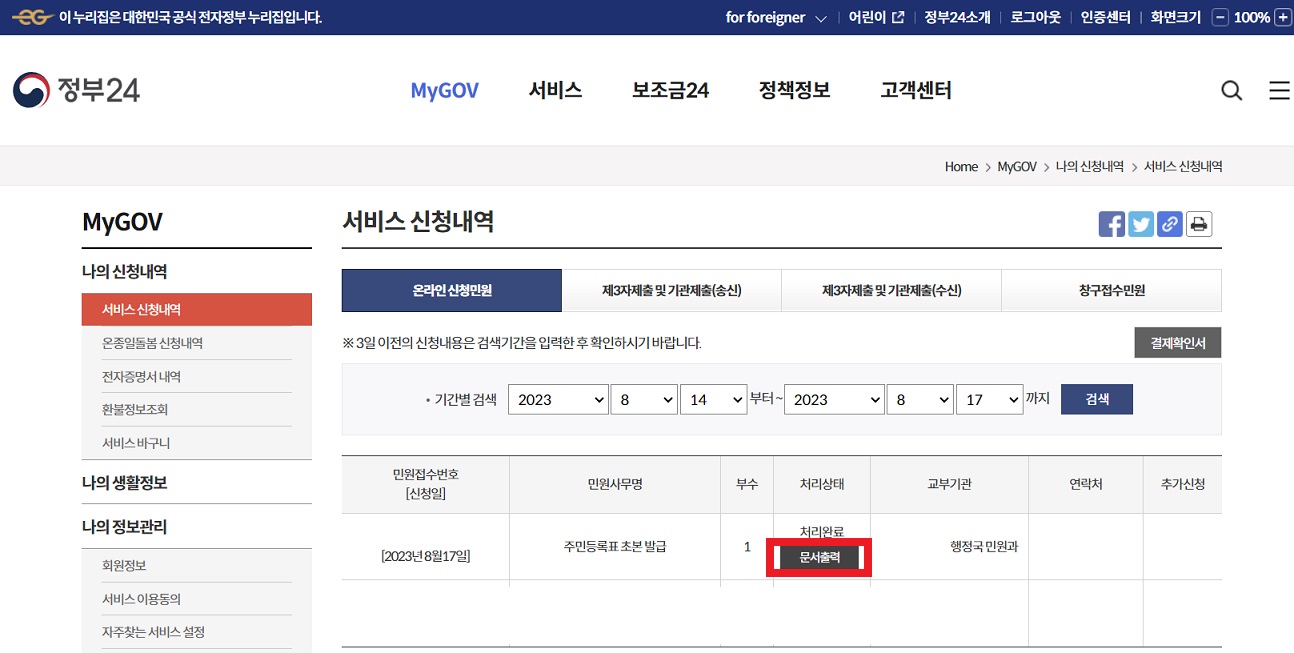Open the full menu via hamburger icon
The width and height of the screenshot is (1294, 653).
coord(1278,90)
